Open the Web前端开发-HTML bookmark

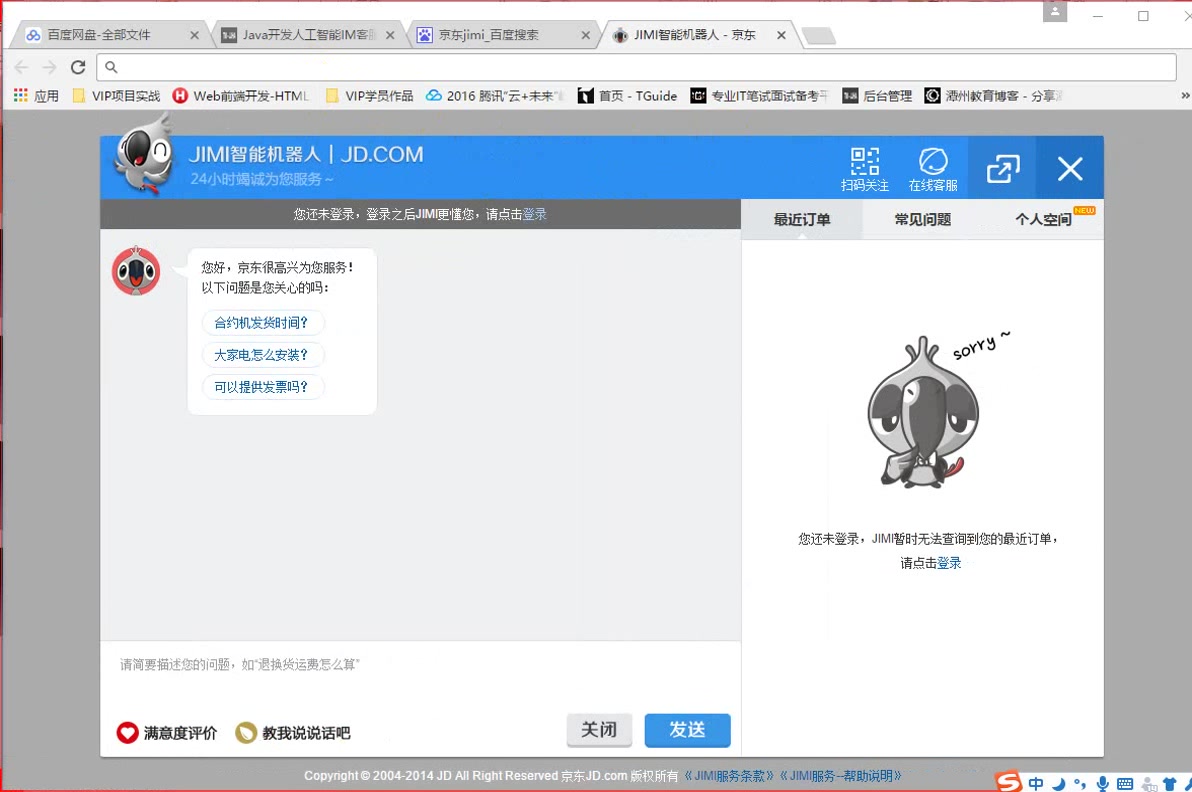(x=241, y=96)
